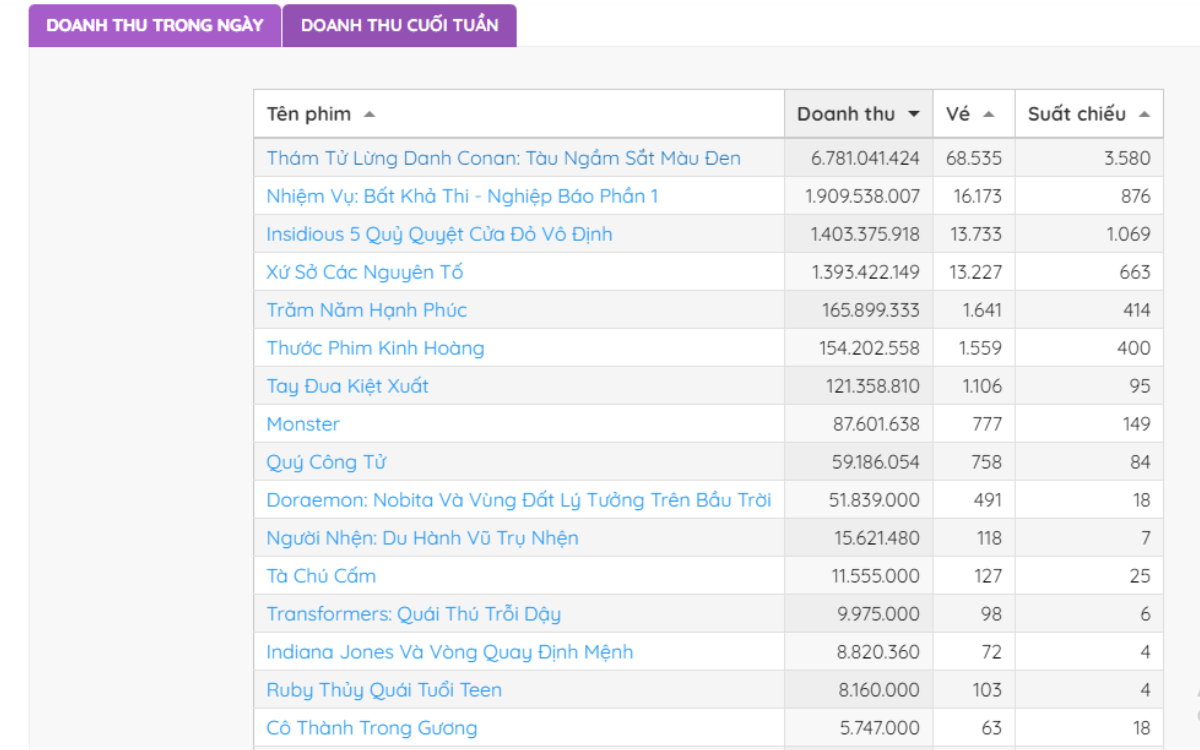Open Cô Thành Trong Gương link
This screenshot has width=1200, height=750.
[371, 728]
